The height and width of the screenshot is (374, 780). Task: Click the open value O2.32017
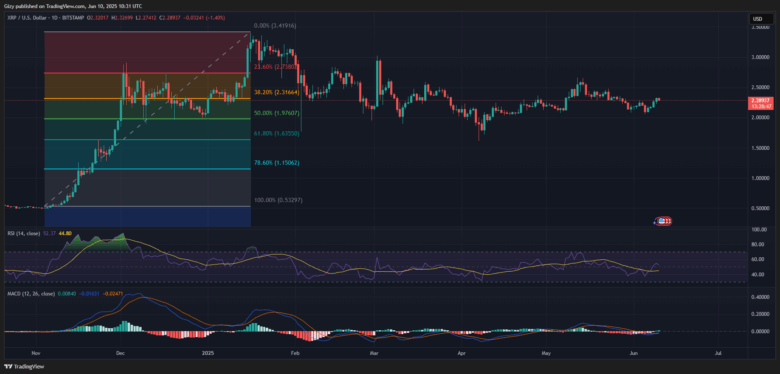click(97, 17)
